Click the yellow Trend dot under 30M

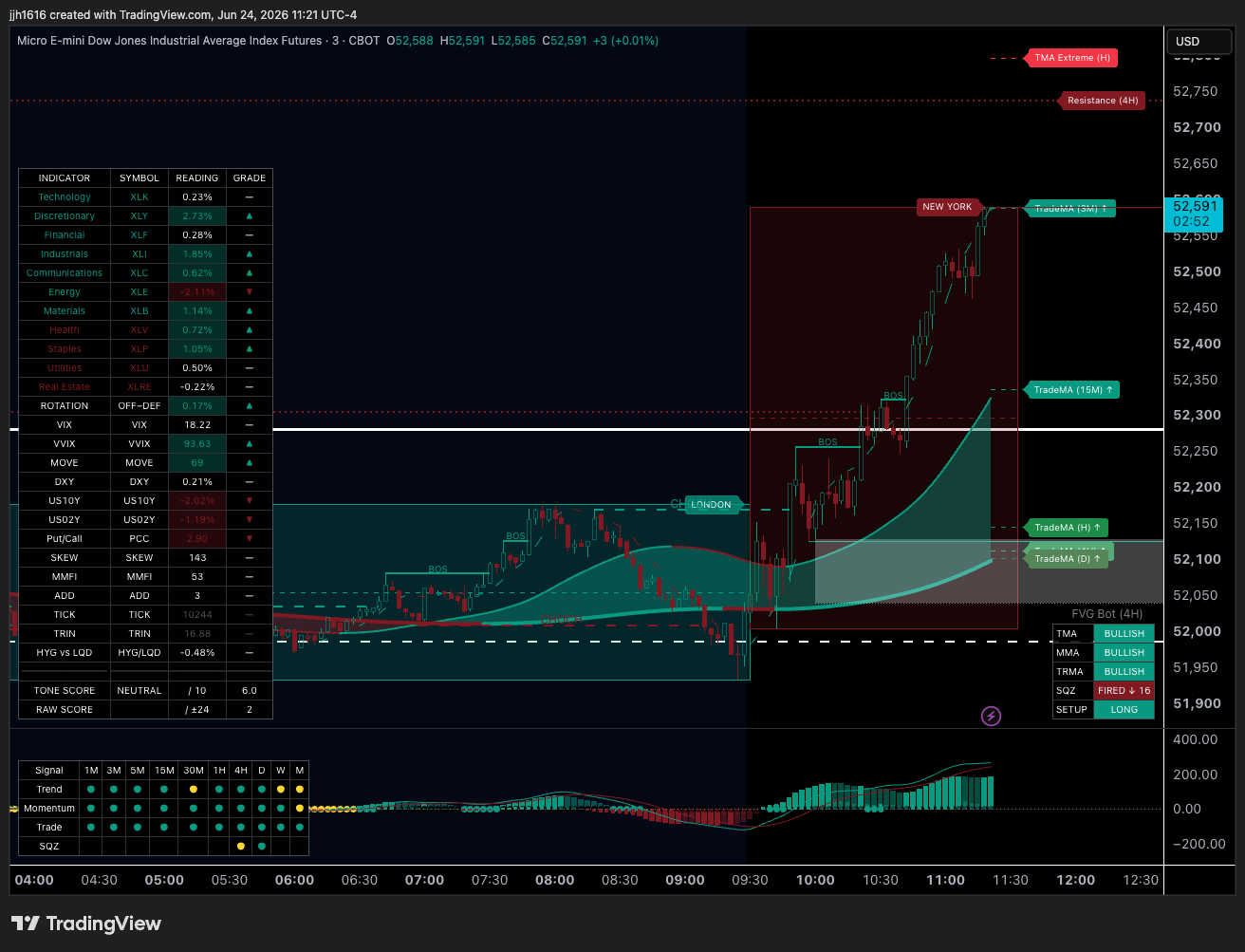click(x=193, y=790)
